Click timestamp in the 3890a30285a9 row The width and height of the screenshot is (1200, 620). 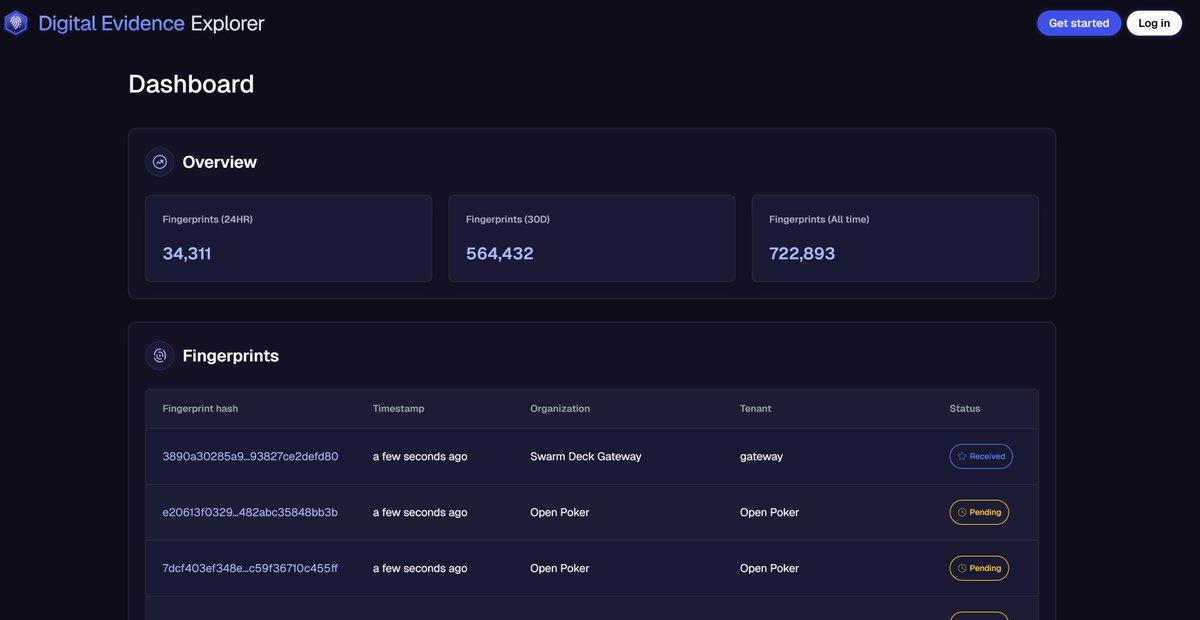(420, 456)
